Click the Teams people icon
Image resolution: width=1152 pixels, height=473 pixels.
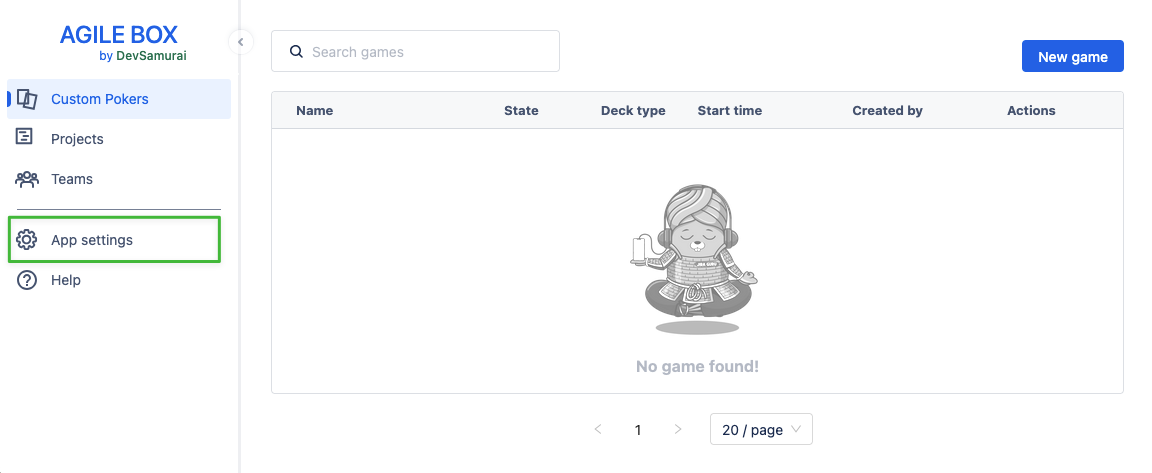26,179
